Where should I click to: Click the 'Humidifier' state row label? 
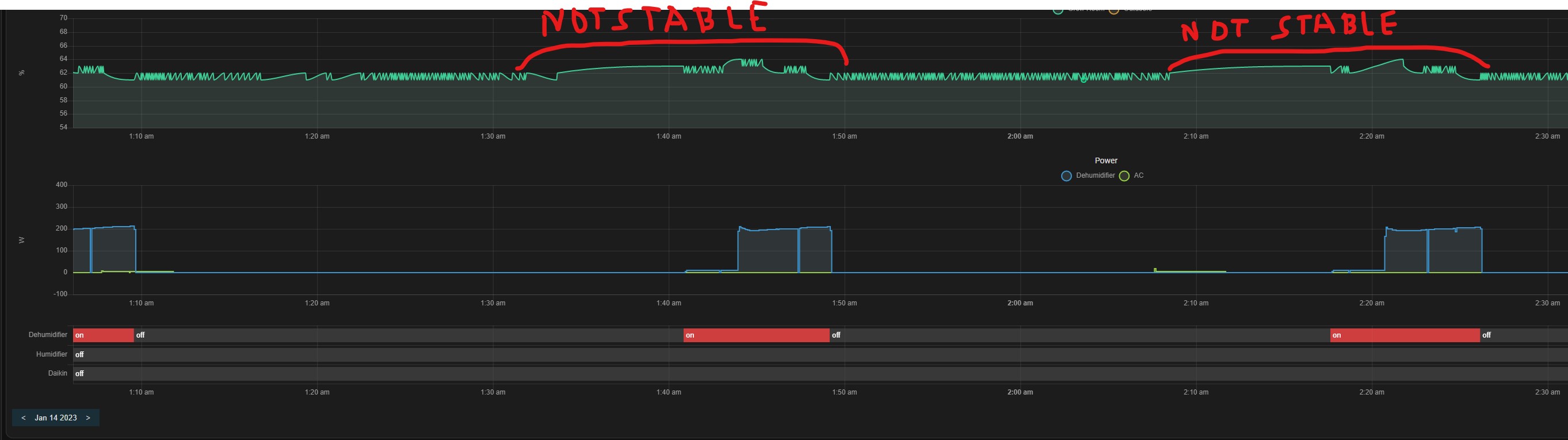pyautogui.click(x=52, y=354)
